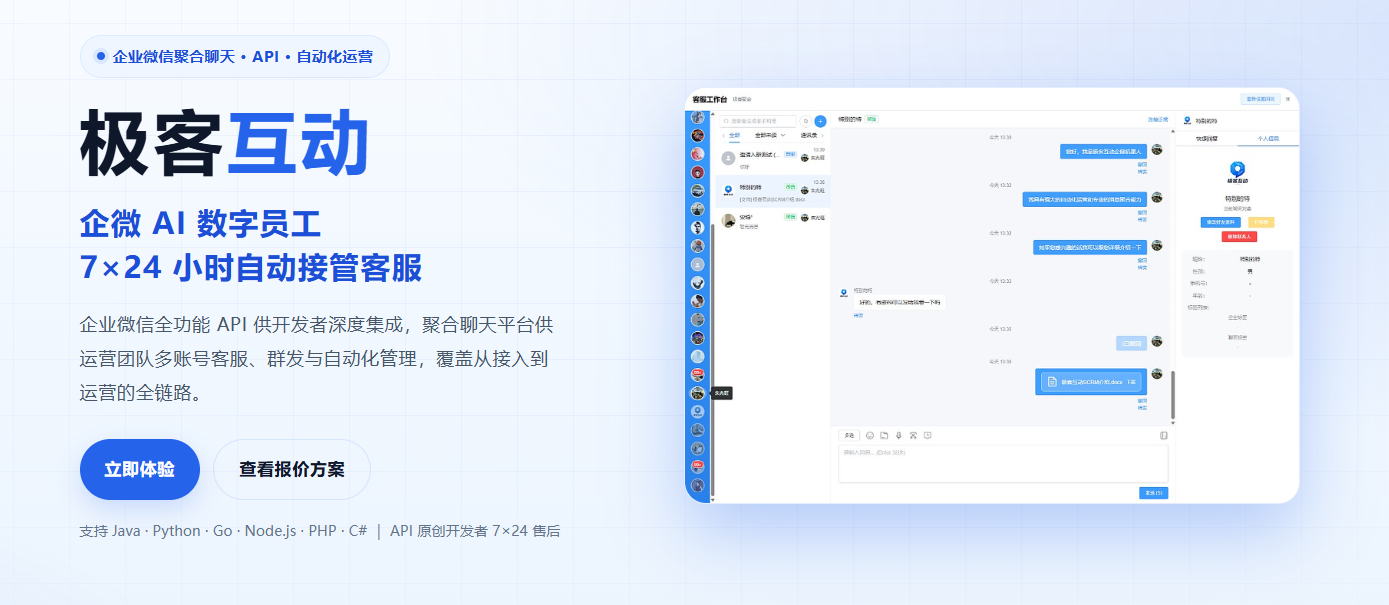The image size is (1389, 605).
Task: Click the chat history icon at the toolbar's right end
Action: tap(1163, 435)
